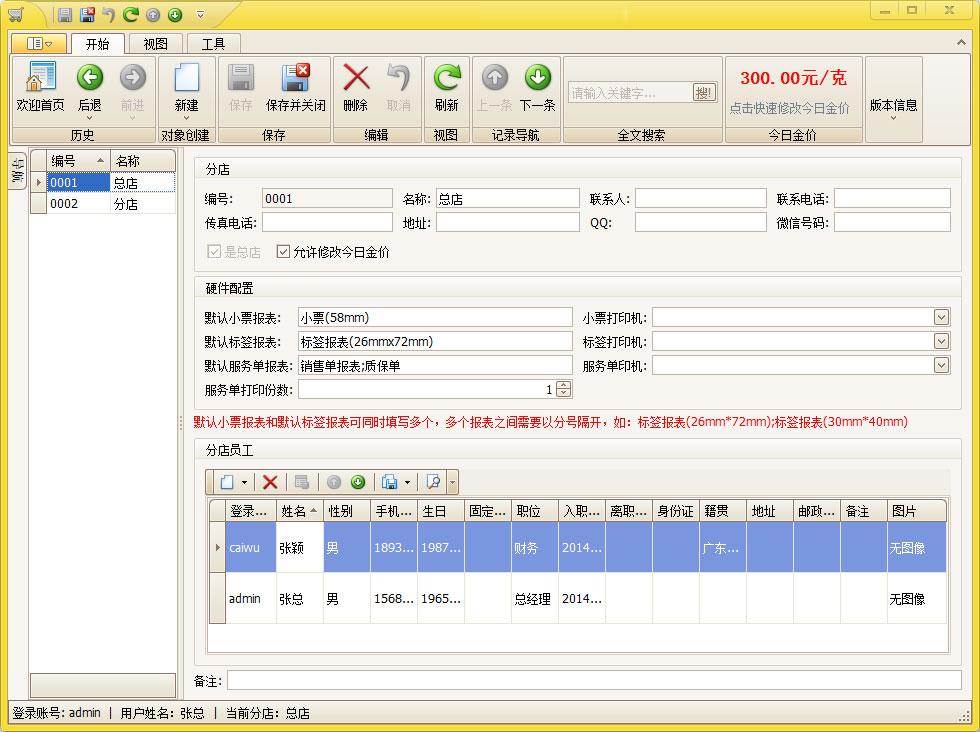Sort list by 名称 column header
The height and width of the screenshot is (732, 980).
tap(142, 161)
